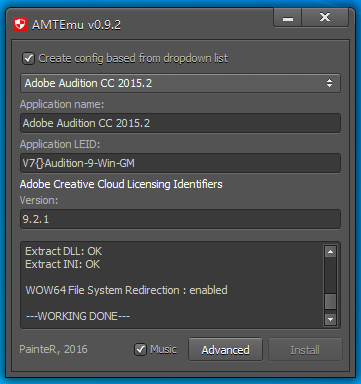Click the Advanced button

coord(225,350)
